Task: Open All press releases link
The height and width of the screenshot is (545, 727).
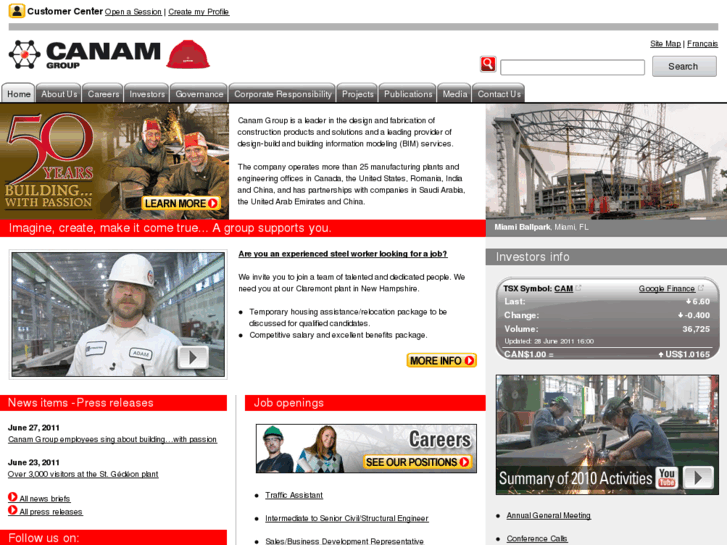Action: 51,512
